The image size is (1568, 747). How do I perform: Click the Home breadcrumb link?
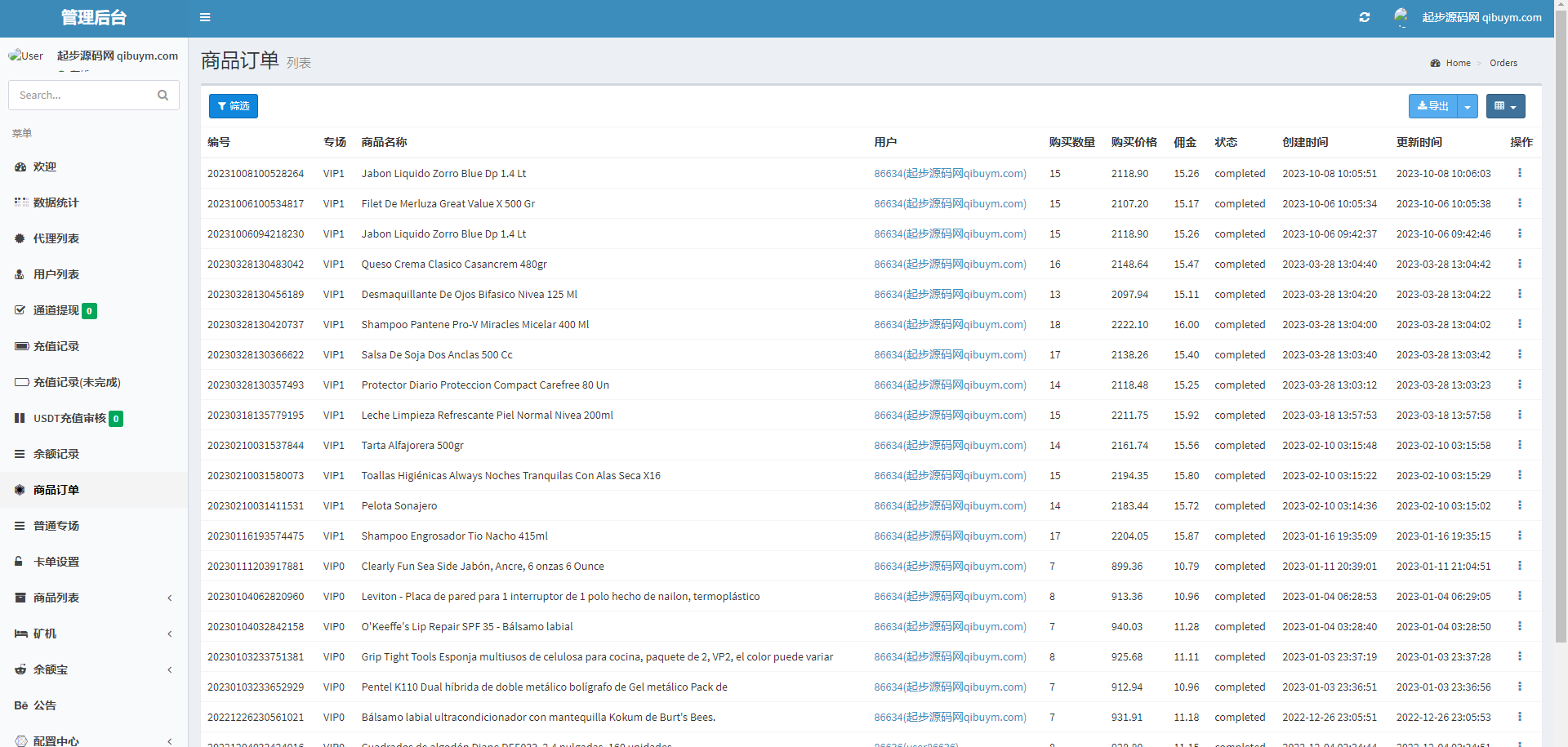click(1458, 63)
